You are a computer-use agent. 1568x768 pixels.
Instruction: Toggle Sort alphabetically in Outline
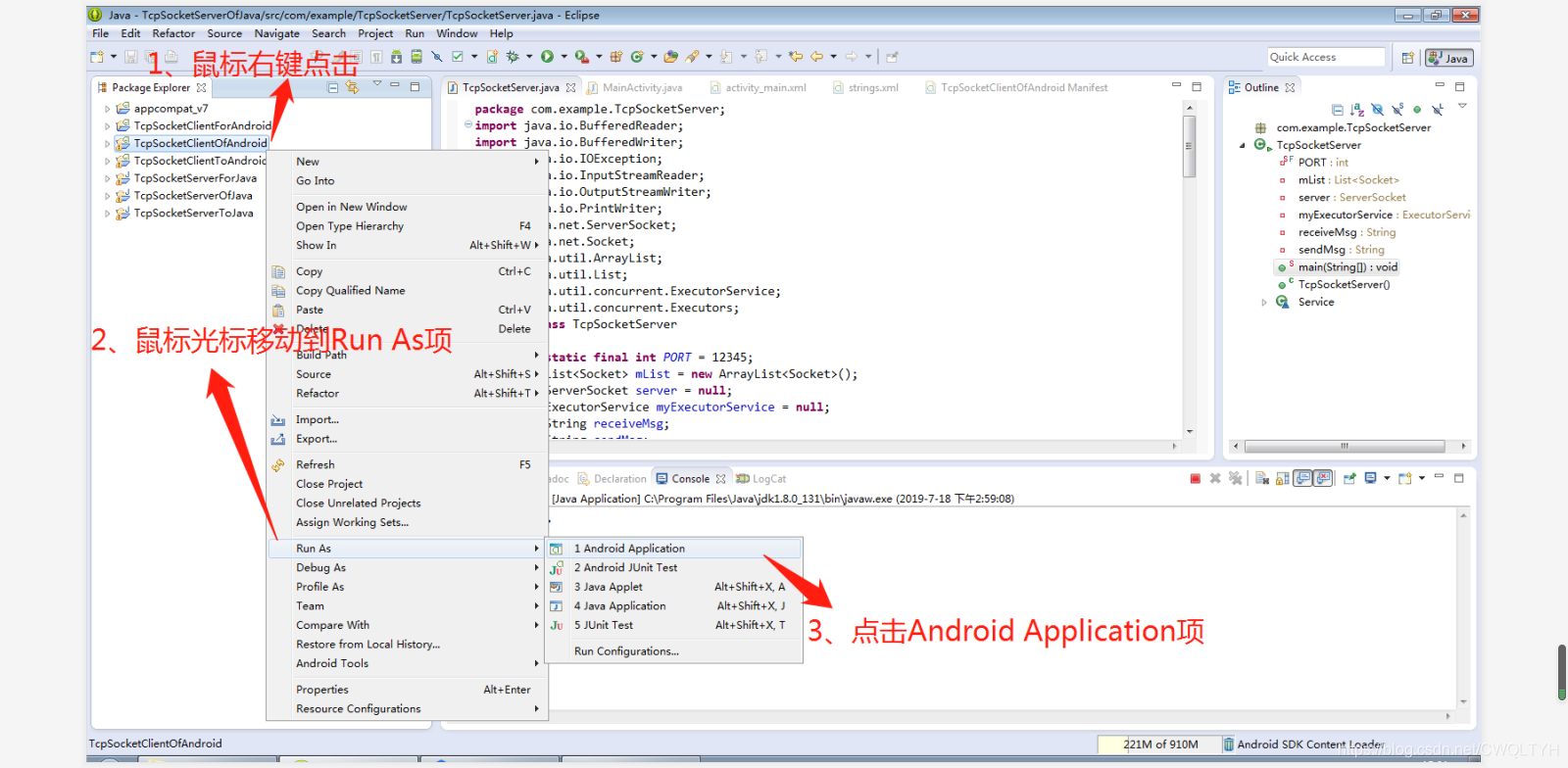[x=1357, y=110]
